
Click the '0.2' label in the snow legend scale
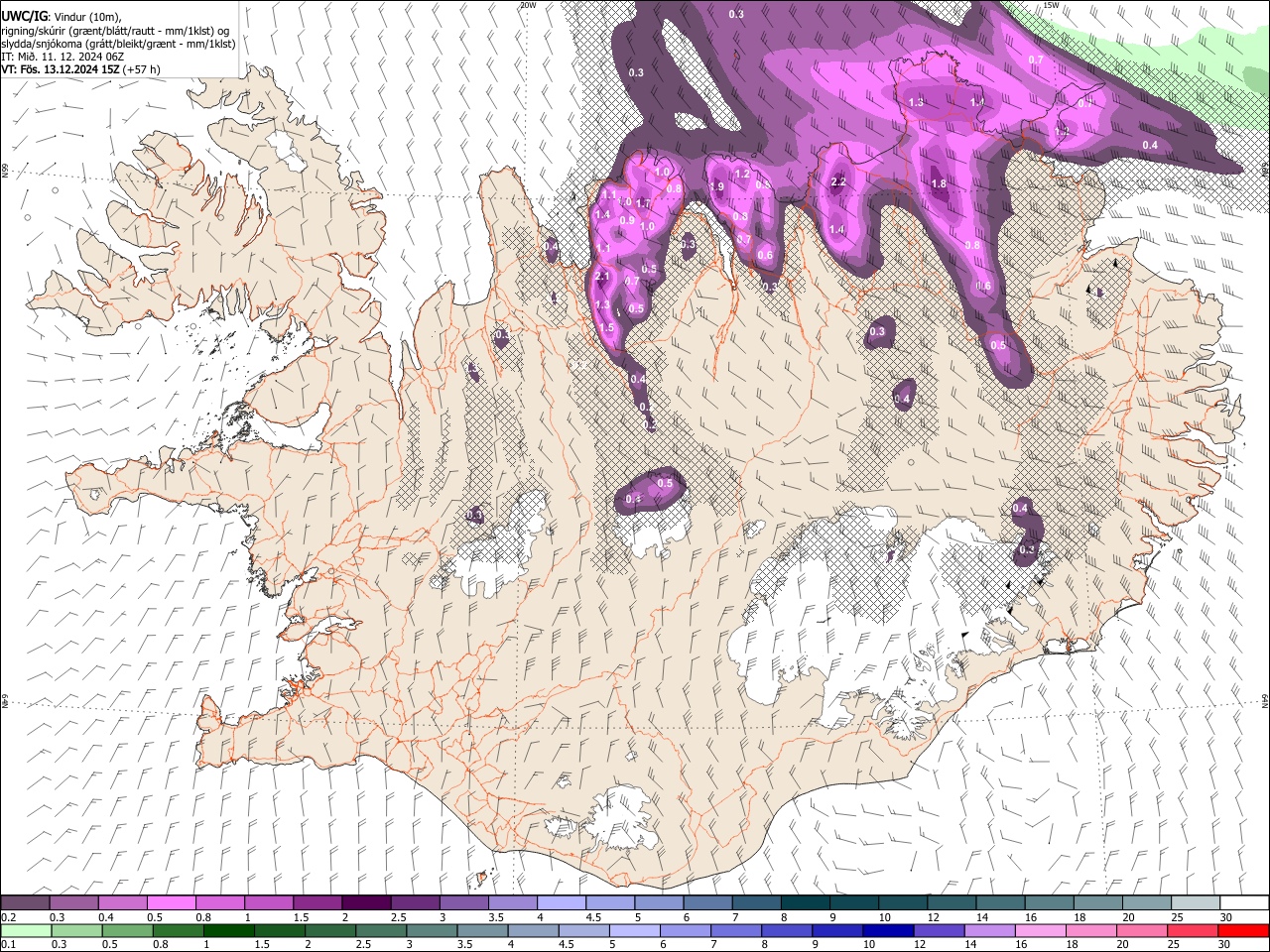pos(8,917)
